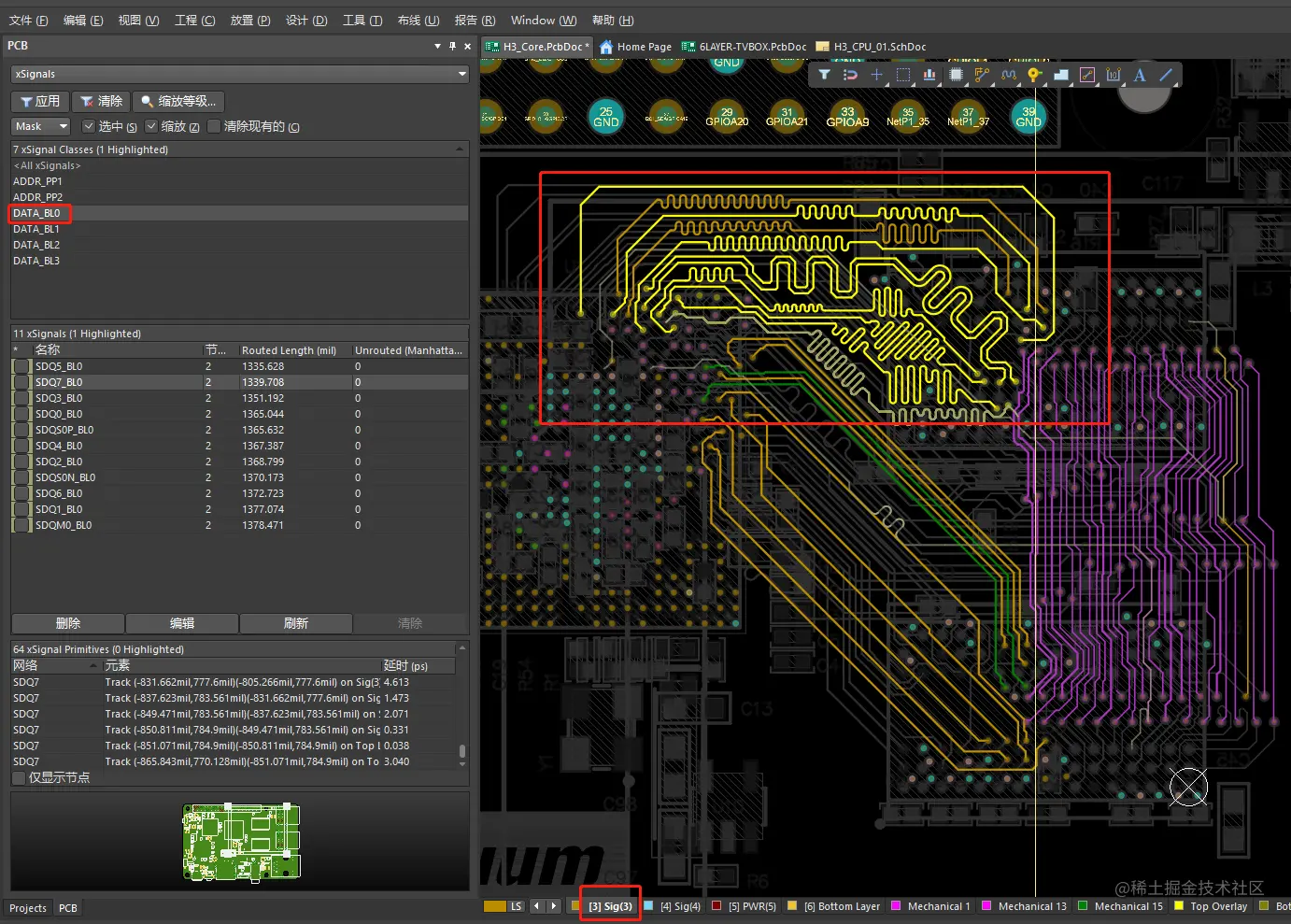This screenshot has width=1291, height=924.
Task: Open the Mask mode dropdown
Action: tap(63, 126)
